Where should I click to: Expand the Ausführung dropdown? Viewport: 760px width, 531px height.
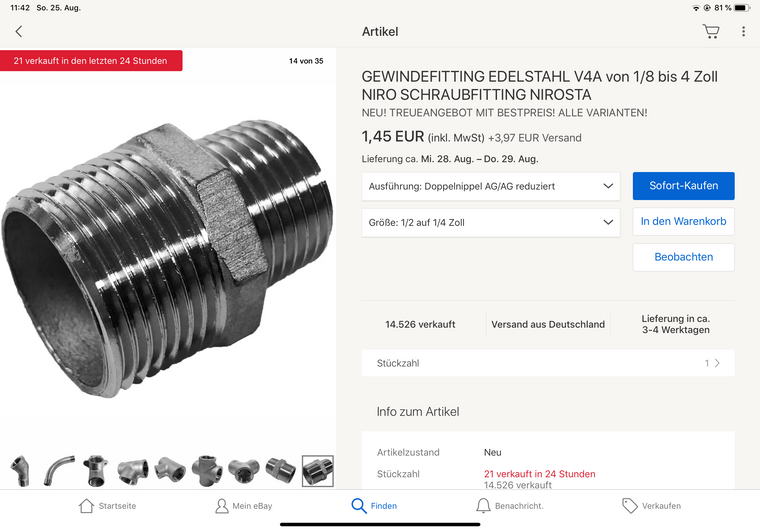[491, 186]
